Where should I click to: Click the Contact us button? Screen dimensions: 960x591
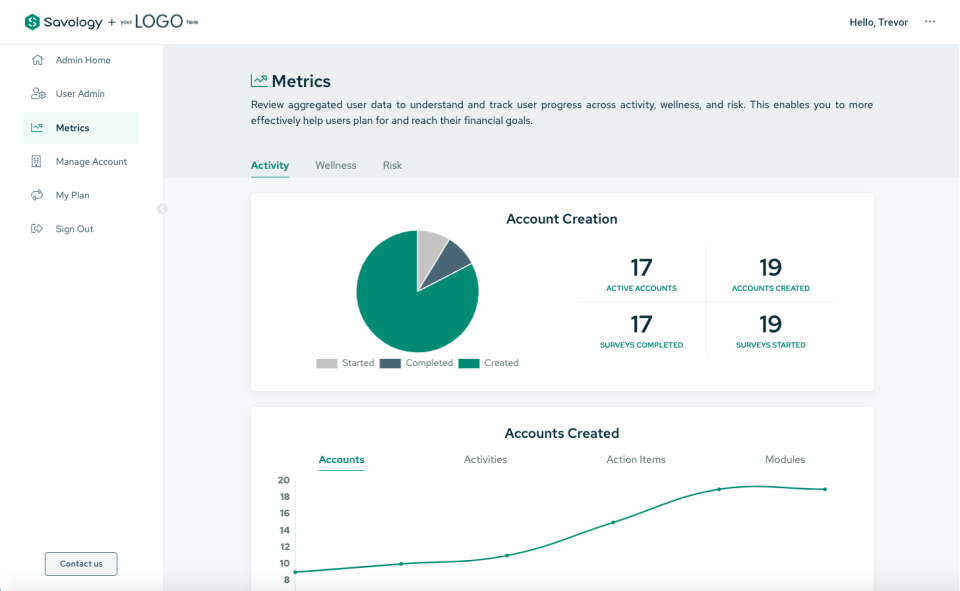click(x=80, y=563)
